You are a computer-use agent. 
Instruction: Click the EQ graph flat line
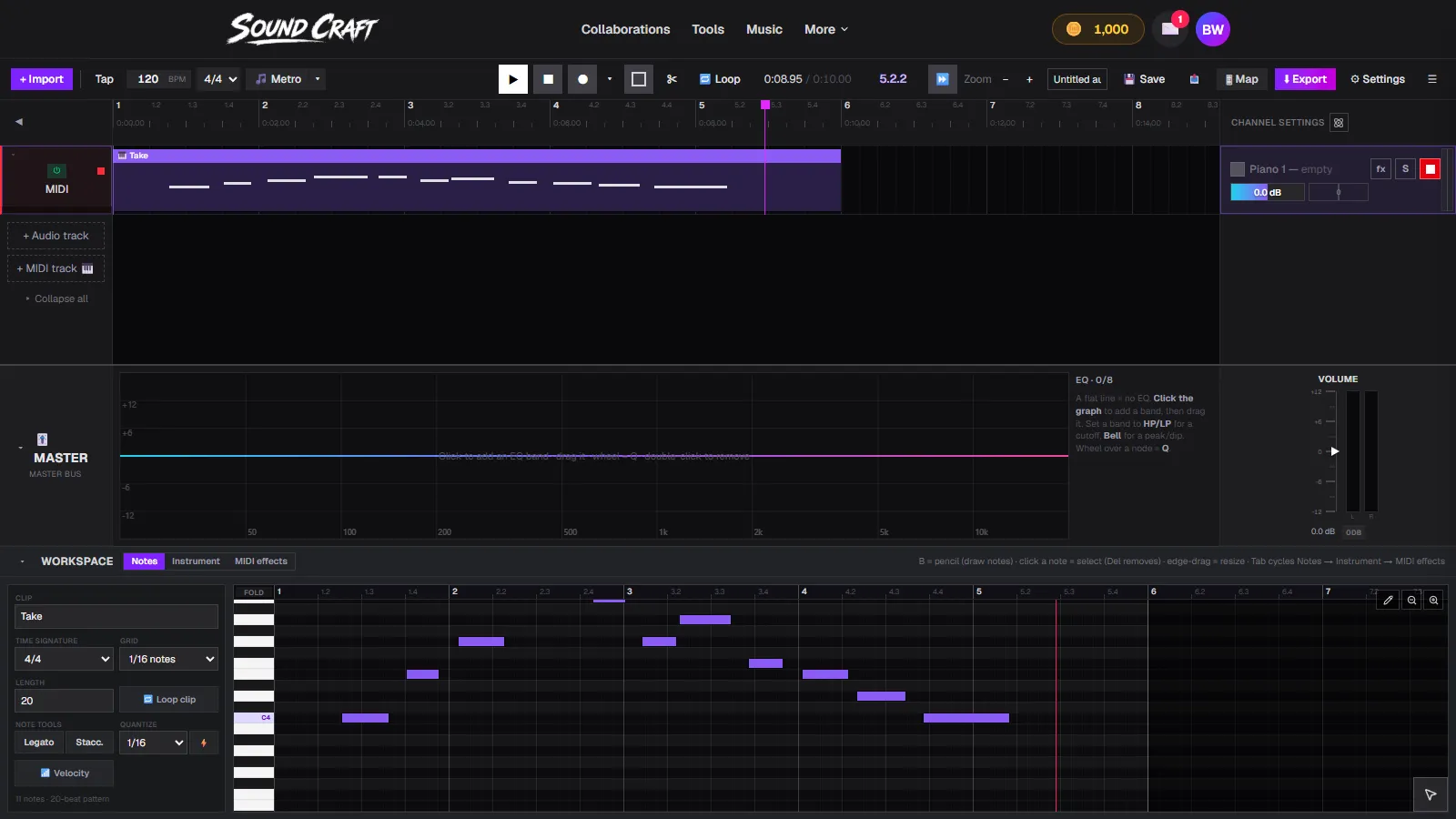(x=593, y=456)
